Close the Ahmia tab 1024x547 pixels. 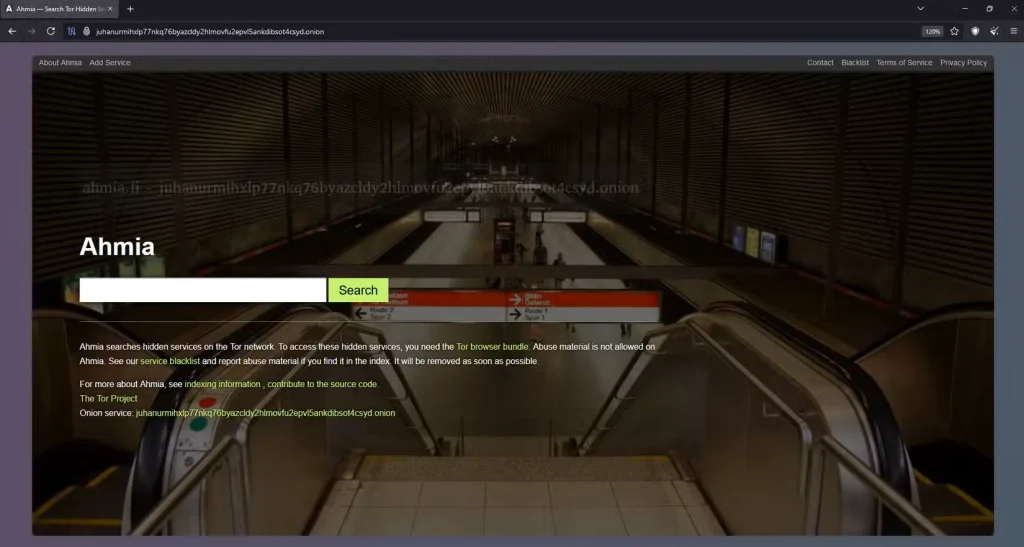tap(113, 9)
